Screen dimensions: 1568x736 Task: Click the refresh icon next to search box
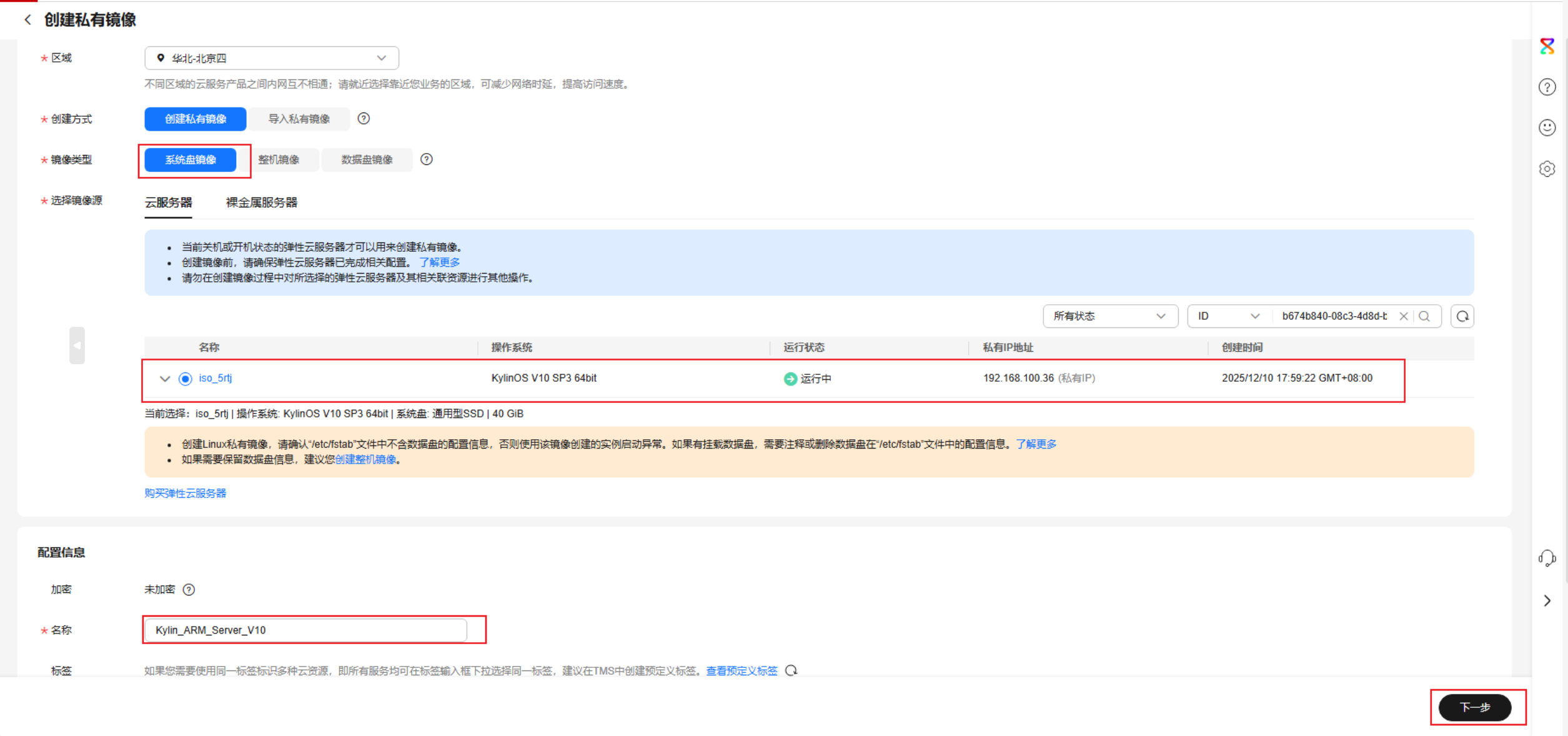1462,316
